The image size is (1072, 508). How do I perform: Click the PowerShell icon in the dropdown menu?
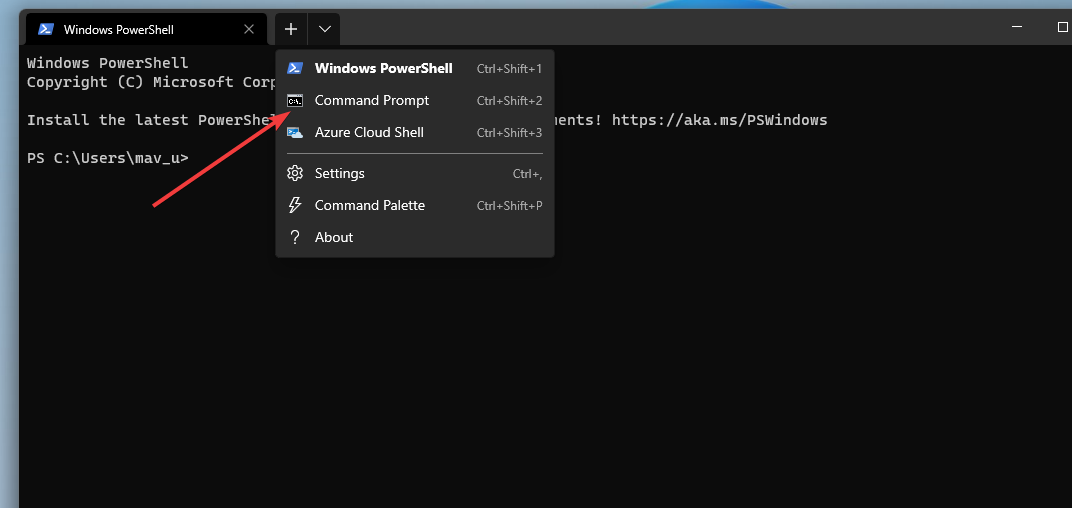coord(295,68)
